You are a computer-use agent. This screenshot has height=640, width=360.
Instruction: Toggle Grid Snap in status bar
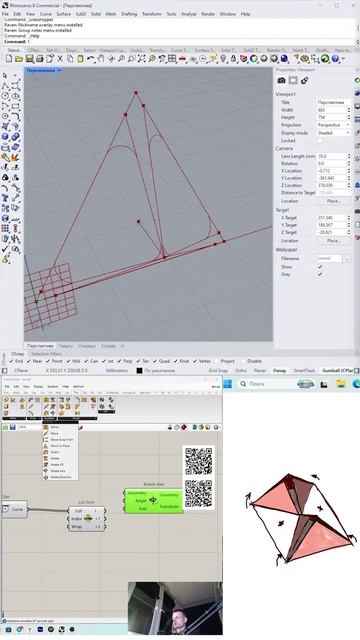(218, 371)
